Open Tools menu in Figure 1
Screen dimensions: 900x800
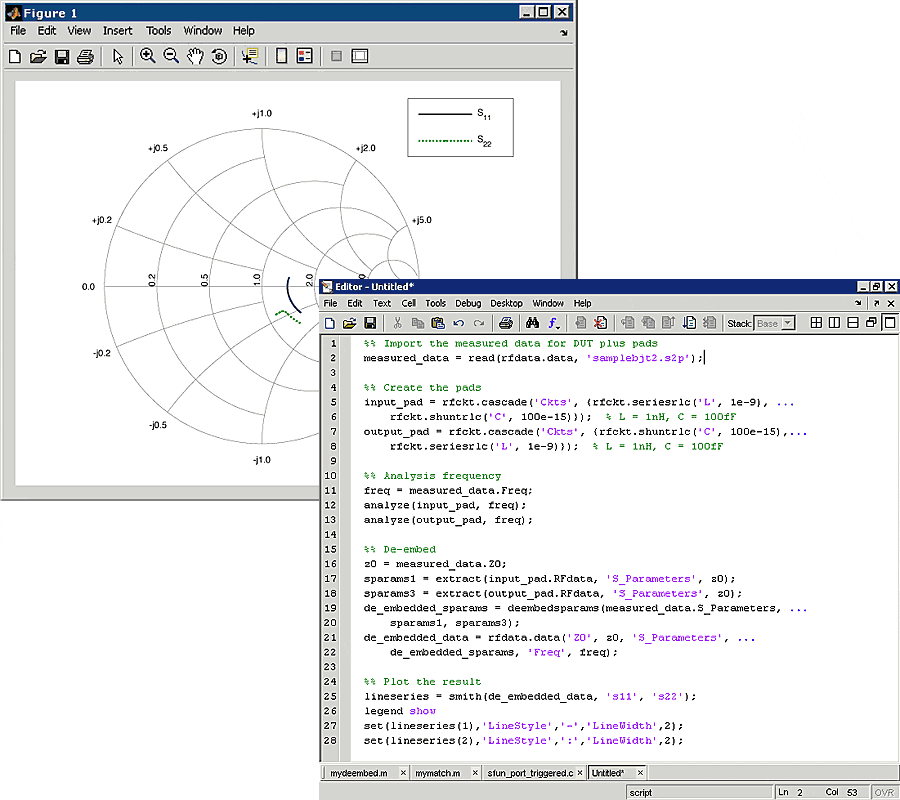[x=158, y=30]
